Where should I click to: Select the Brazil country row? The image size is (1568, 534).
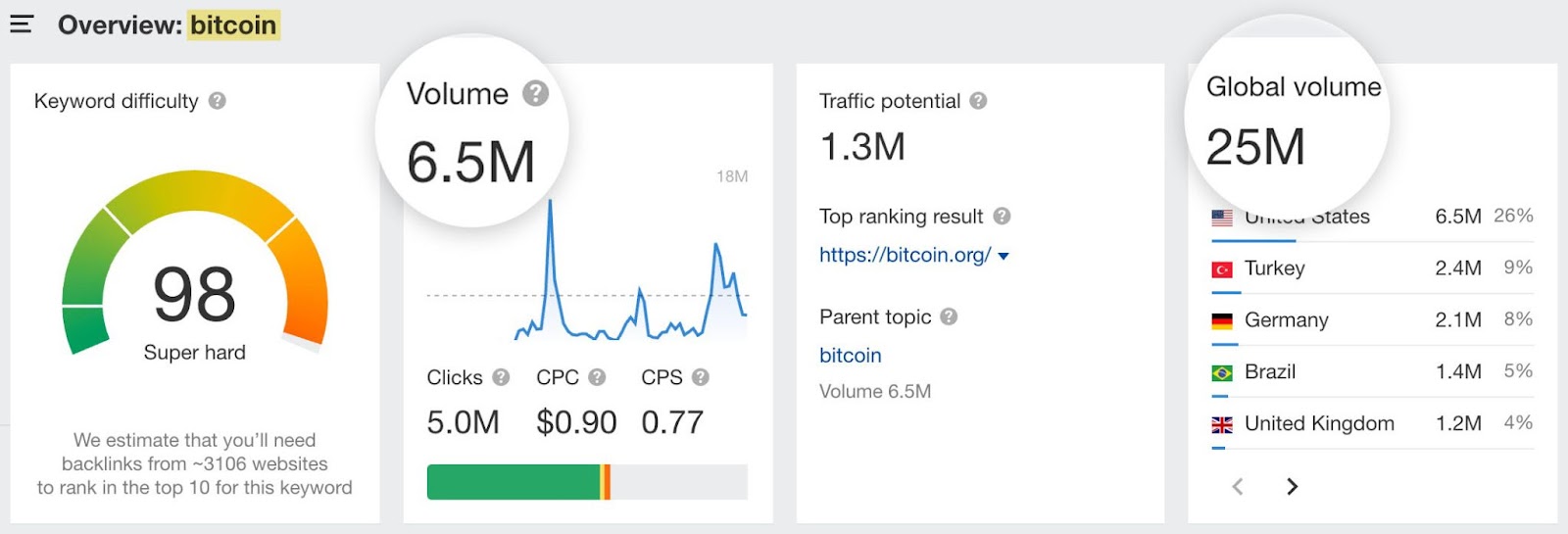pyautogui.click(x=1372, y=372)
